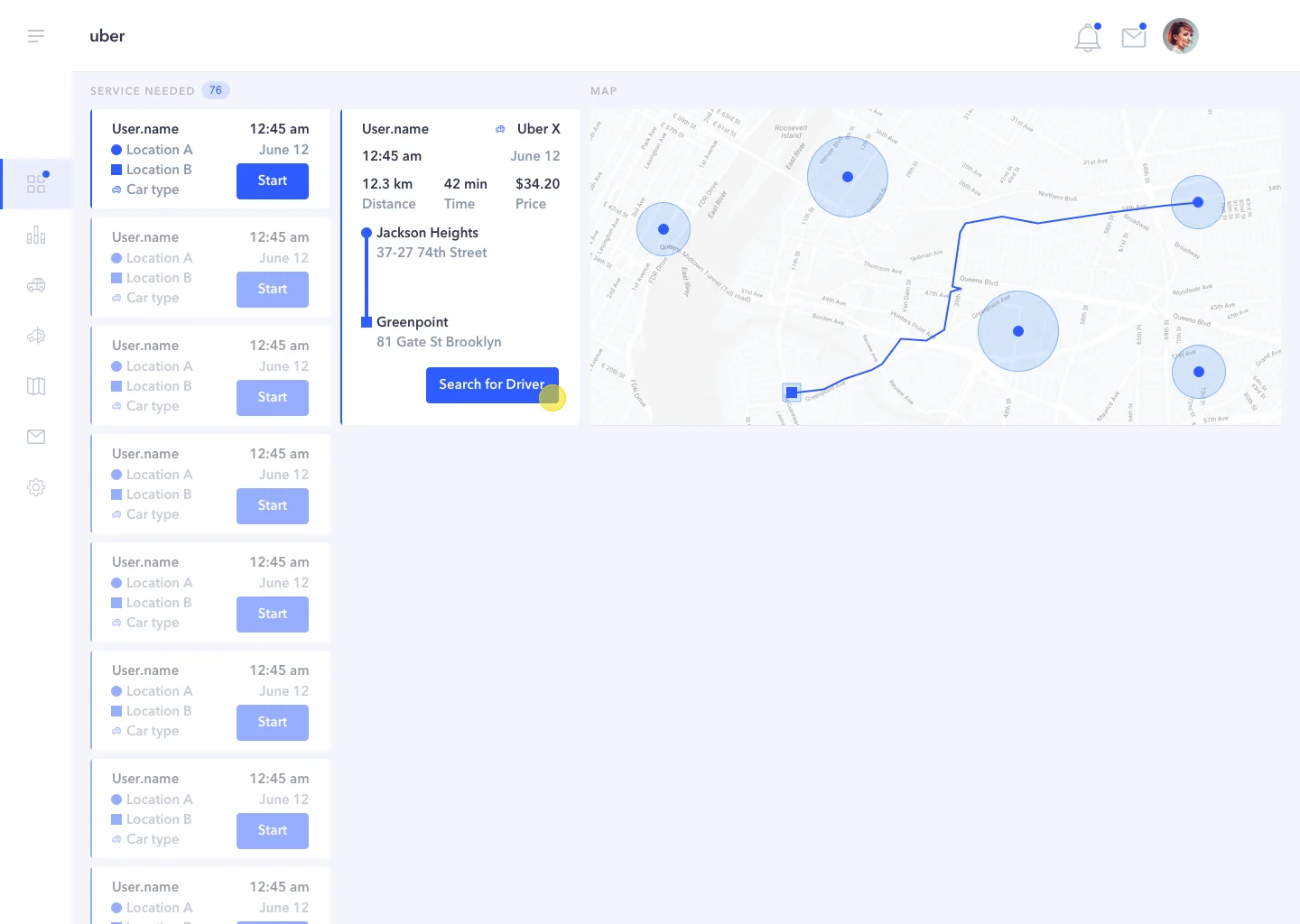This screenshot has height=924, width=1300.
Task: Click the driver circle near Roosevelt Island
Action: pos(847,177)
